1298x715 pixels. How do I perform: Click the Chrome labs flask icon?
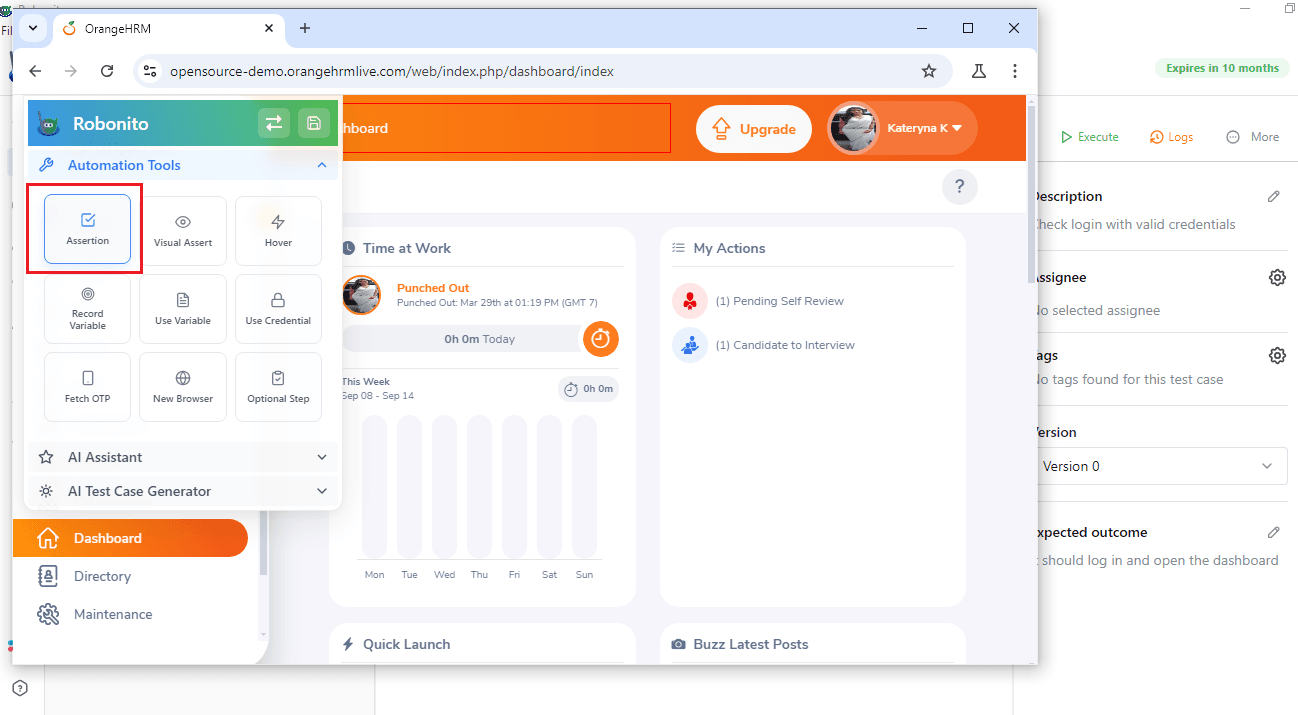pyautogui.click(x=979, y=71)
